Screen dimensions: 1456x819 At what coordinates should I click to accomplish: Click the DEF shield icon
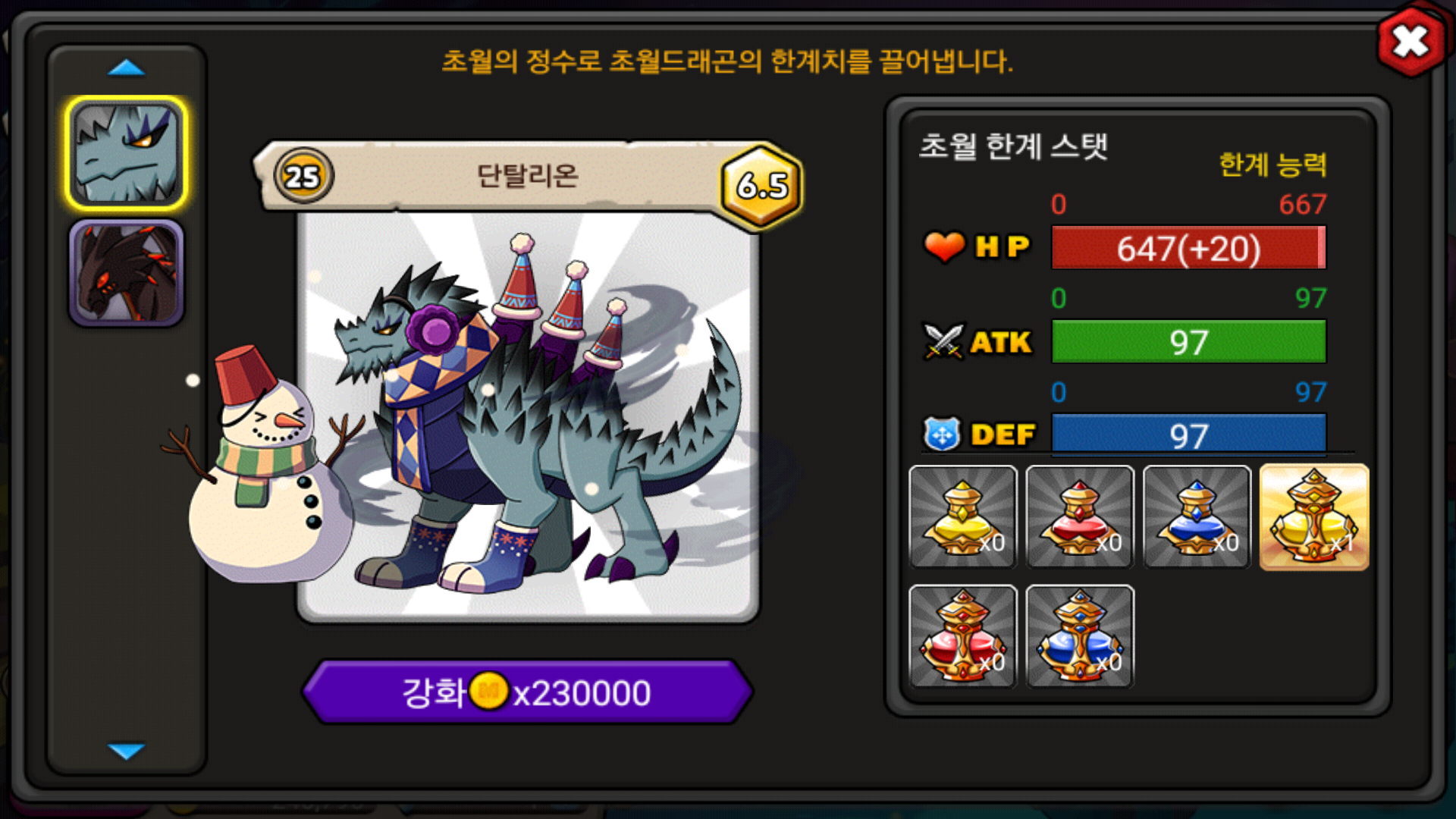coord(942,435)
